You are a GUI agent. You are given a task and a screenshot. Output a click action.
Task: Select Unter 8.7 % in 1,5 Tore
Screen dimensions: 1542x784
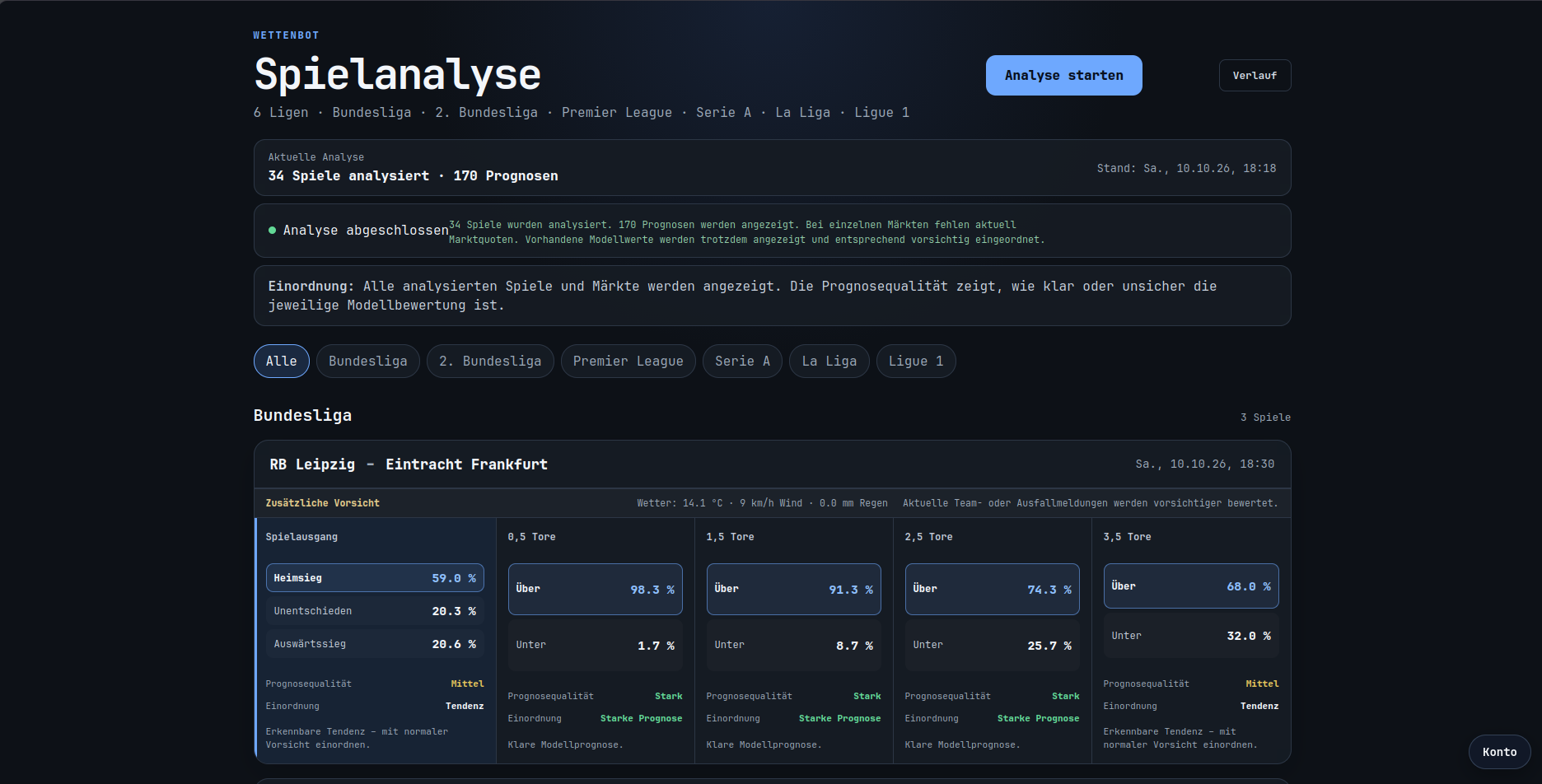[x=793, y=645]
